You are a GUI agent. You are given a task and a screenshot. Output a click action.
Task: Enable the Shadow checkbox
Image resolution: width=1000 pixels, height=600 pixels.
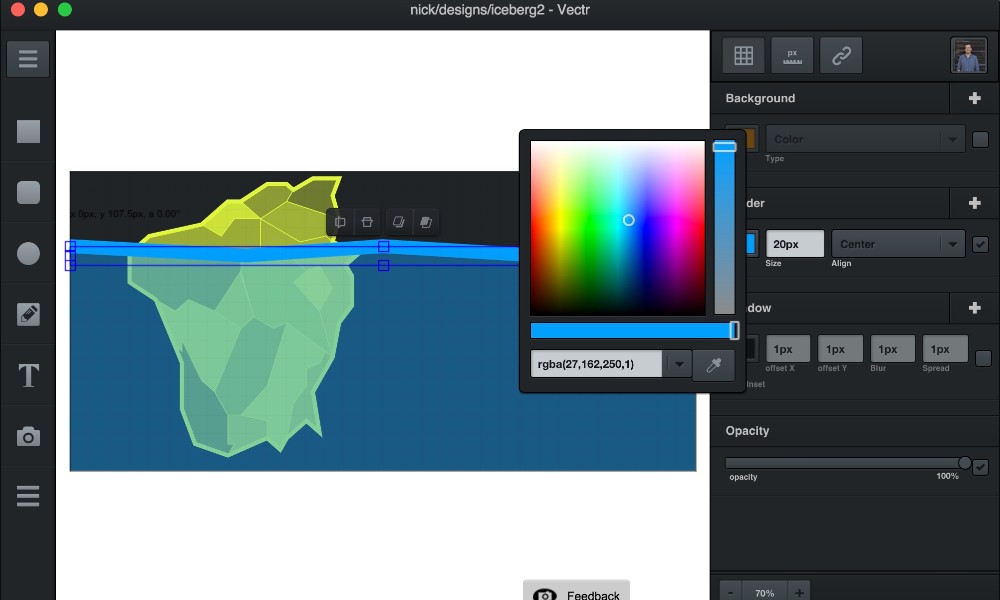click(x=983, y=358)
